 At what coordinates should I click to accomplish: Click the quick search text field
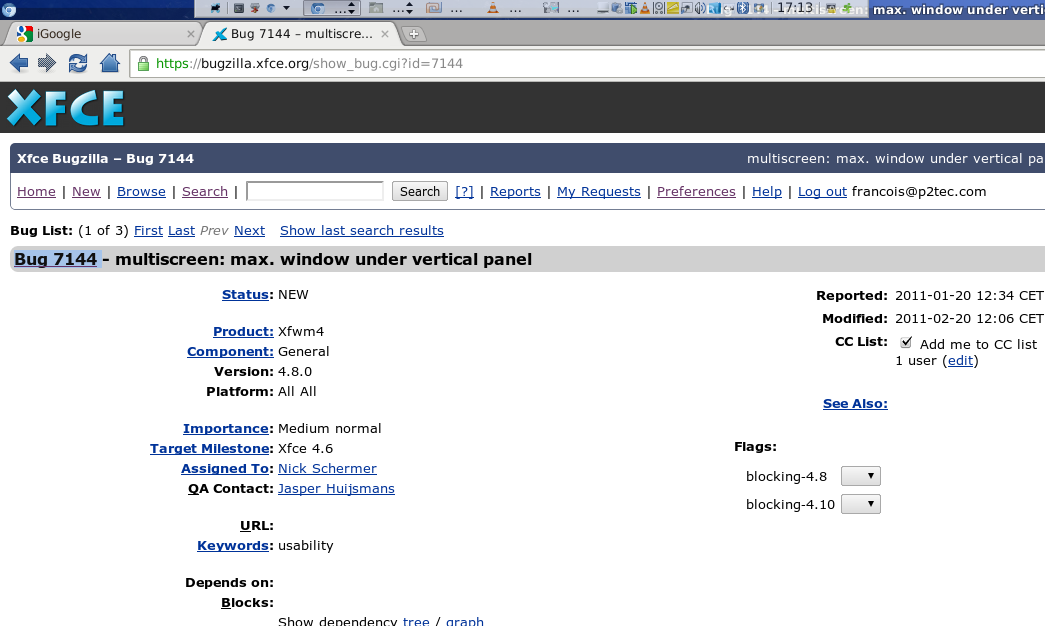coord(315,191)
